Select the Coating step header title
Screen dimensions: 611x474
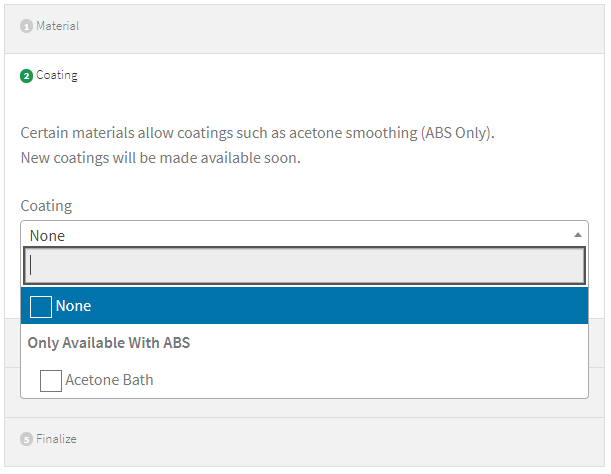[57, 75]
